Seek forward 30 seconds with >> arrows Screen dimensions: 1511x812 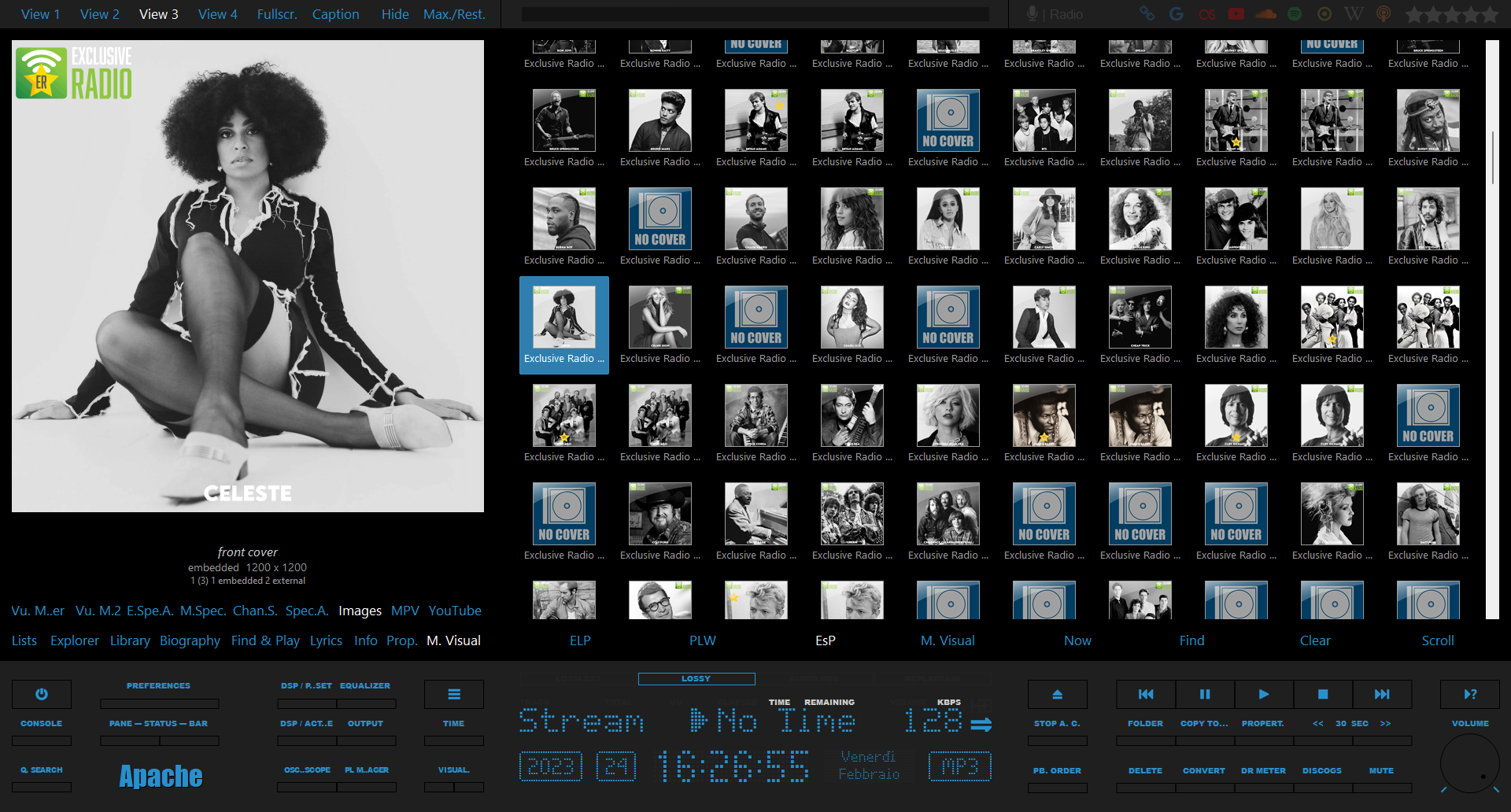[x=1385, y=723]
